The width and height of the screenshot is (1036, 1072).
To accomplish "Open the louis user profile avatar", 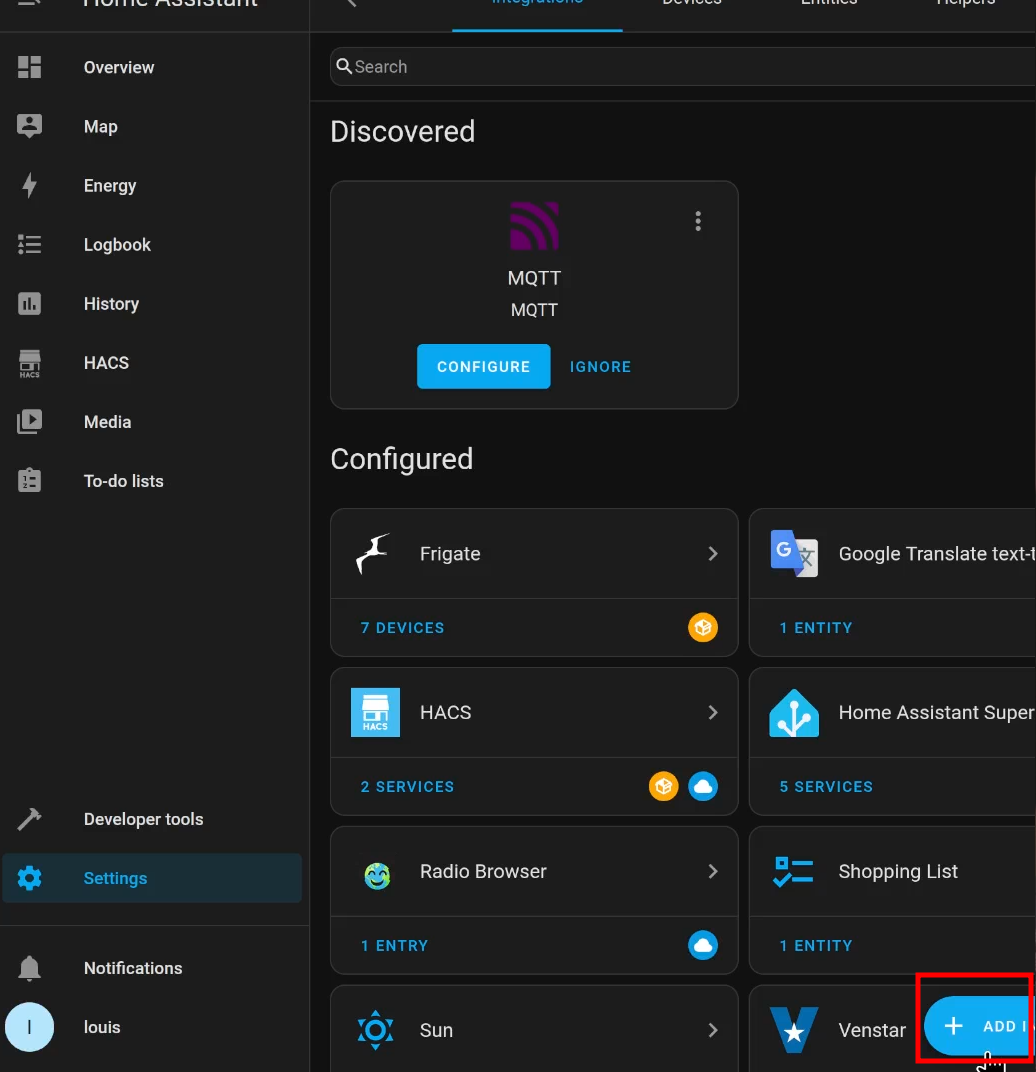I will [29, 1027].
